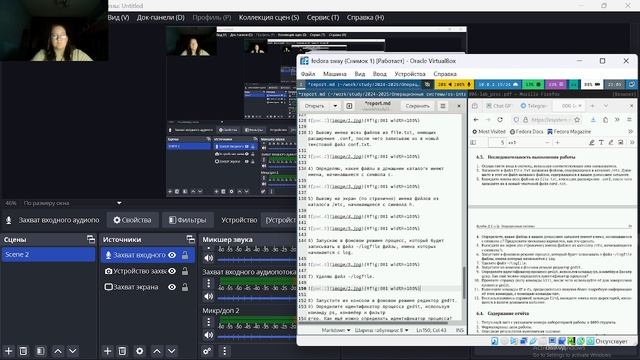
Task: Click Свойства button in source toolbar
Action: click(132, 220)
